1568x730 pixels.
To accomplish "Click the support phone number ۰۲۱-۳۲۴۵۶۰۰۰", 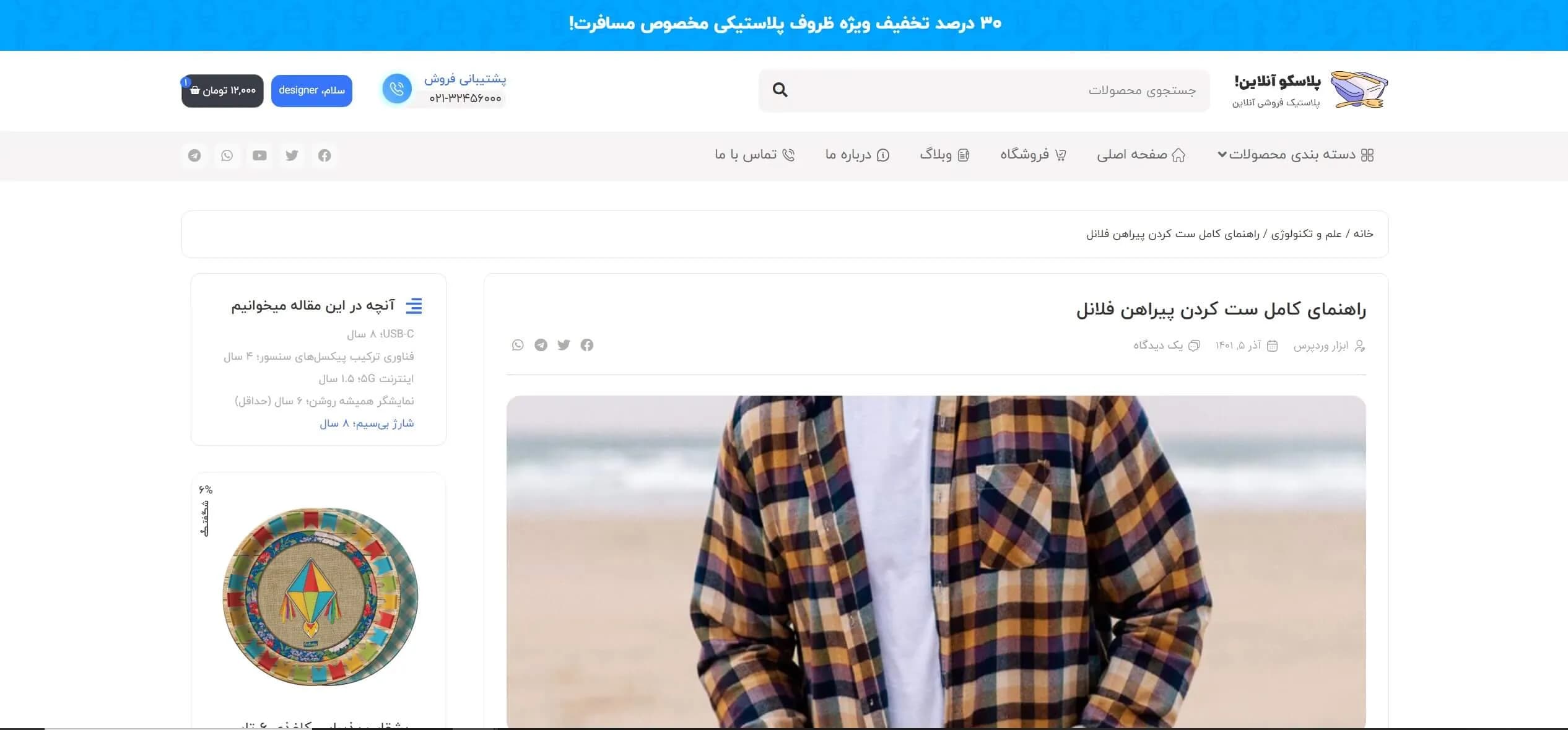I will click(x=465, y=98).
